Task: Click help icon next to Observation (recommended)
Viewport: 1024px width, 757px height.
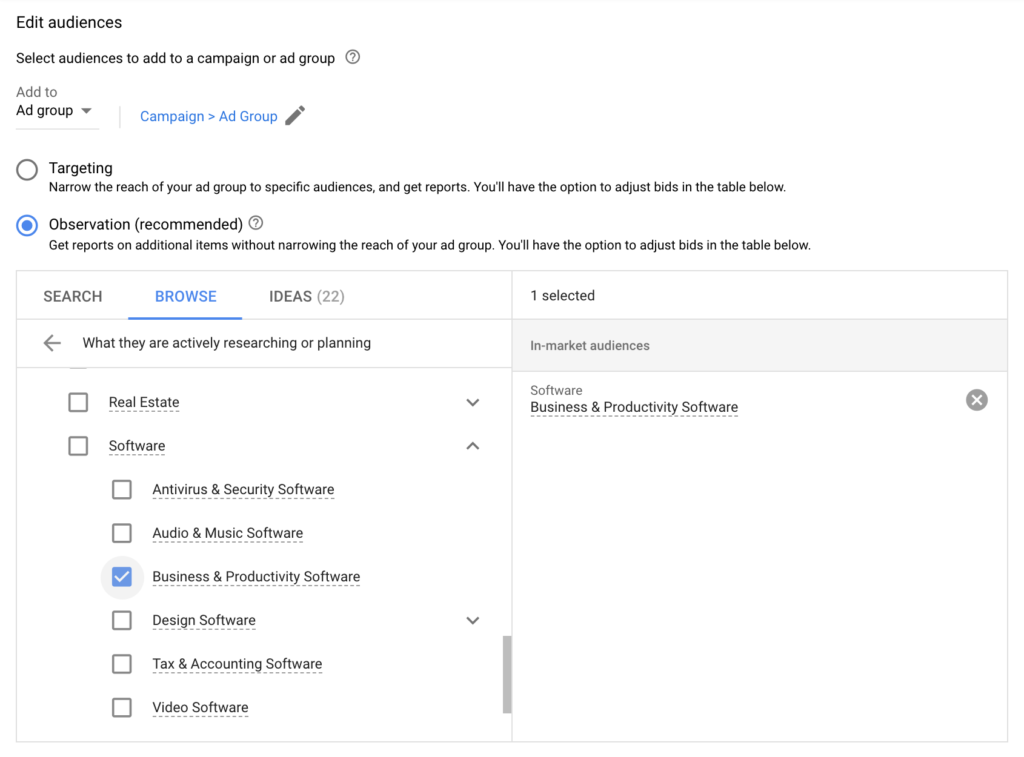Action: point(256,223)
